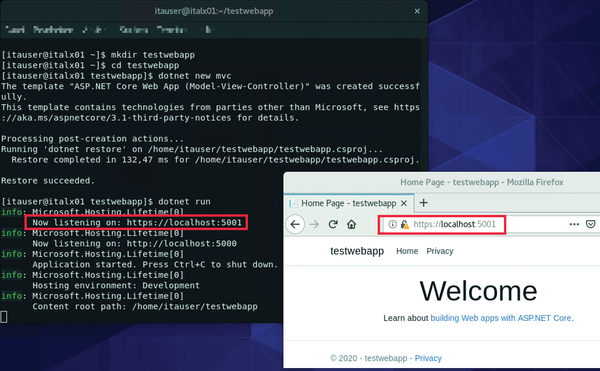Click '© 2020 - testwebapp' footer text

tap(368, 358)
